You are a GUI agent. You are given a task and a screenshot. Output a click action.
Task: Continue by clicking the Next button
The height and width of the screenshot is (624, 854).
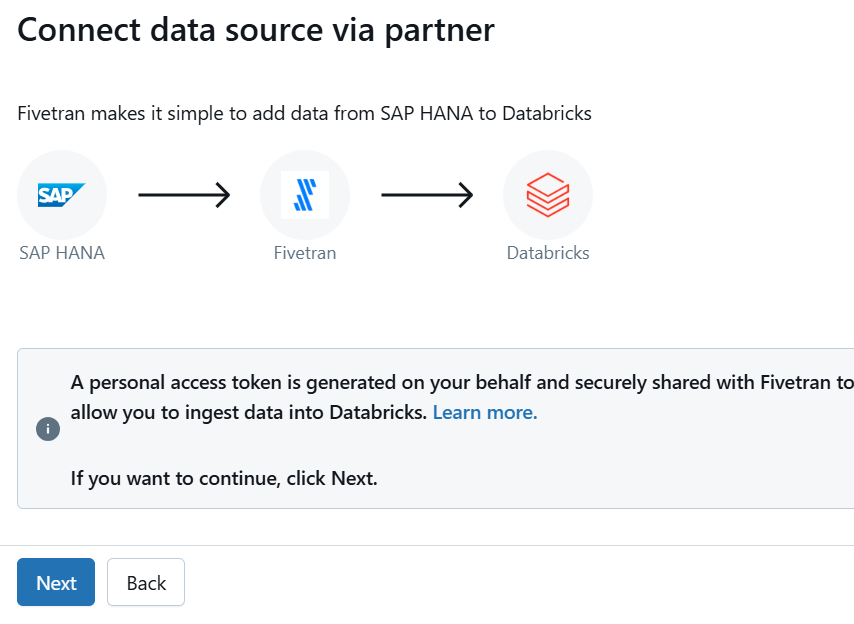click(56, 582)
